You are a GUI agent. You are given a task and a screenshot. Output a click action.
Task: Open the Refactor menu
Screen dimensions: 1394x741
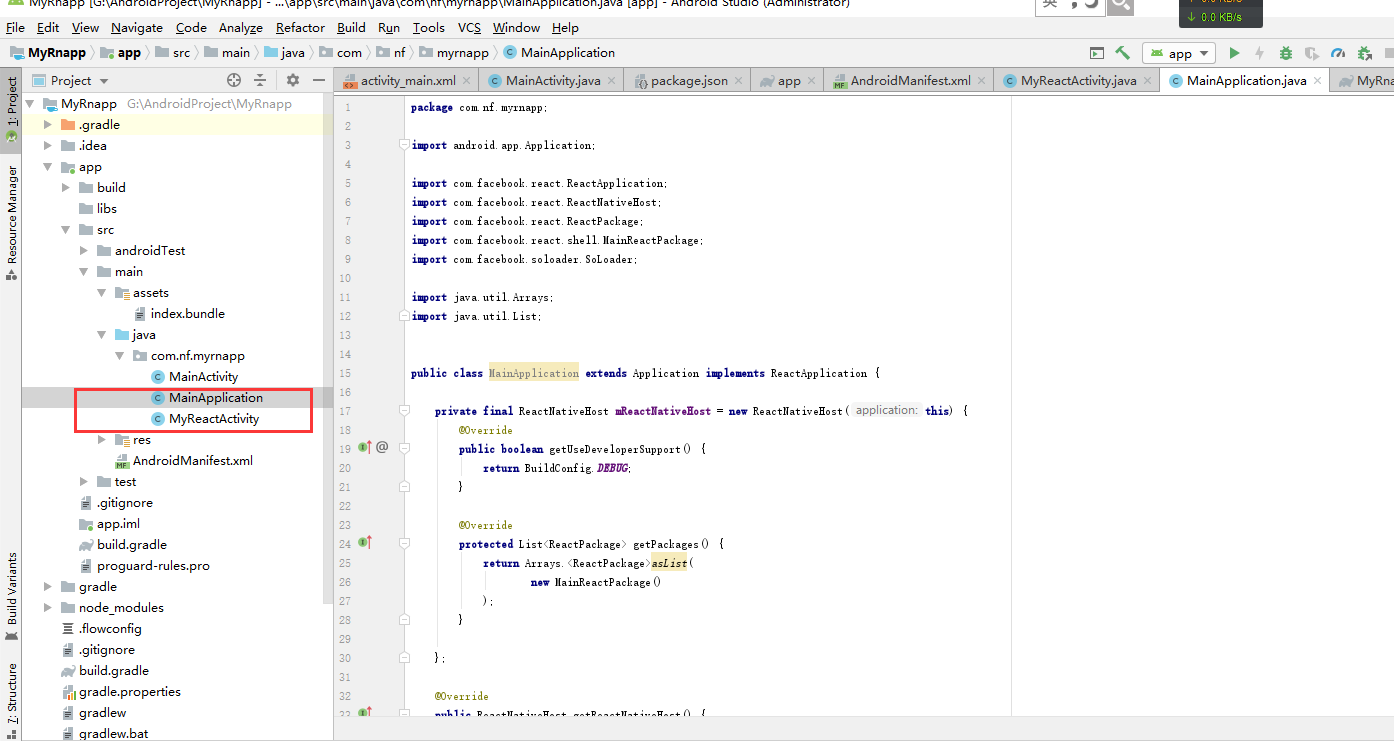[x=300, y=27]
